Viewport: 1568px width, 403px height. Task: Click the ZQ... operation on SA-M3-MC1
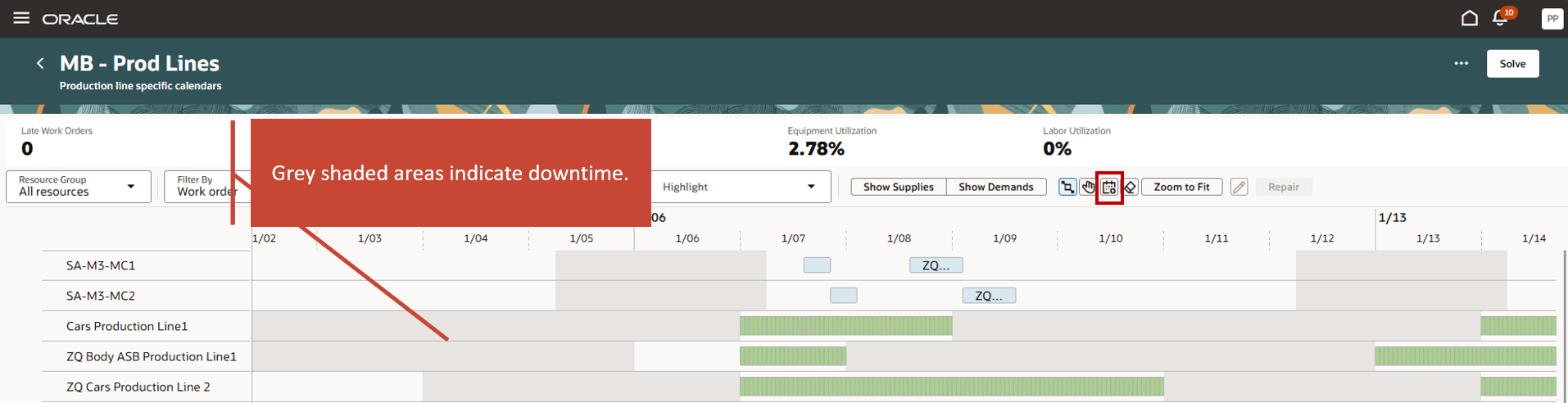point(936,265)
